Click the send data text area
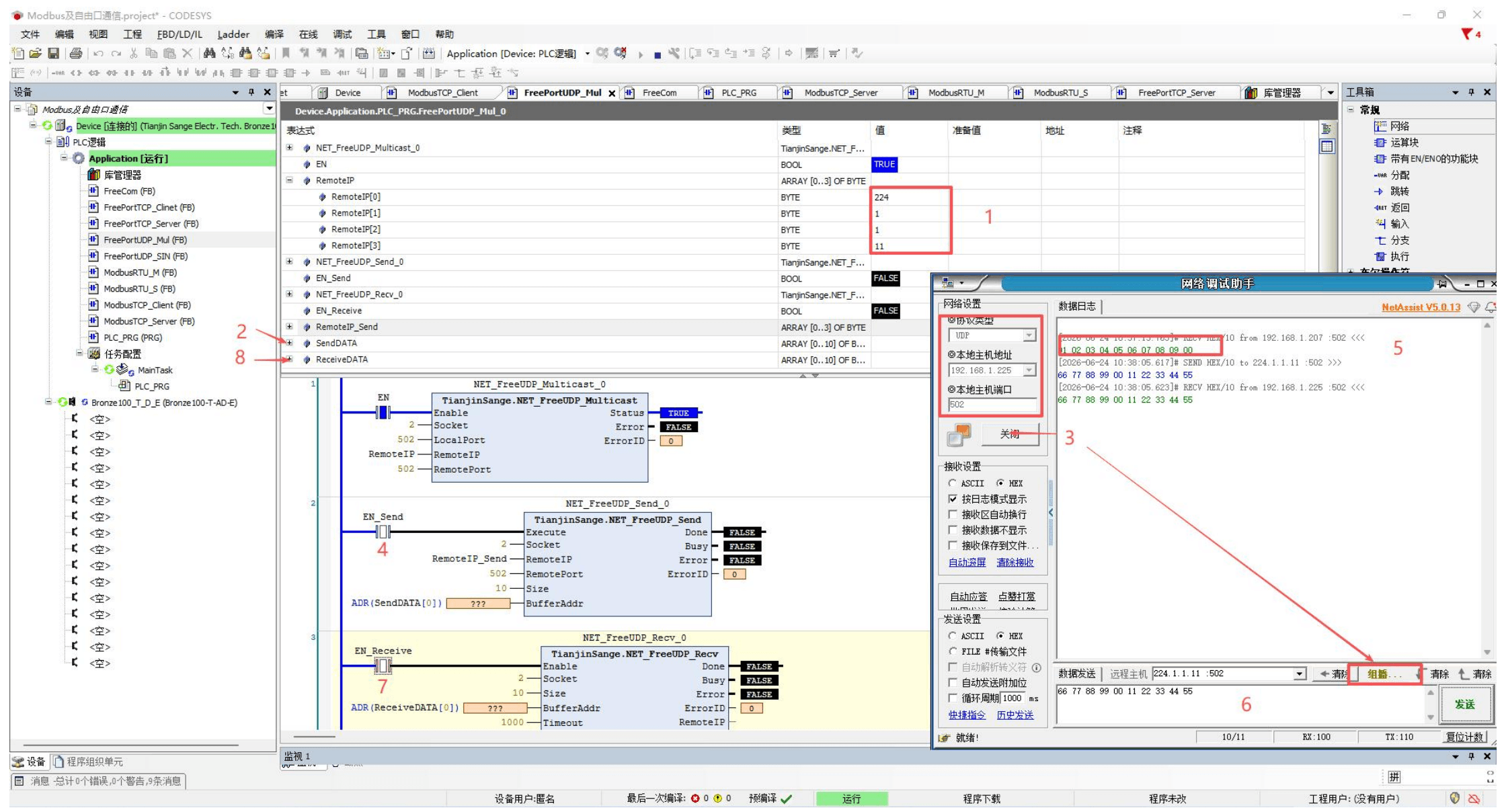Viewport: 1504px width, 812px height. pyautogui.click(x=1242, y=704)
